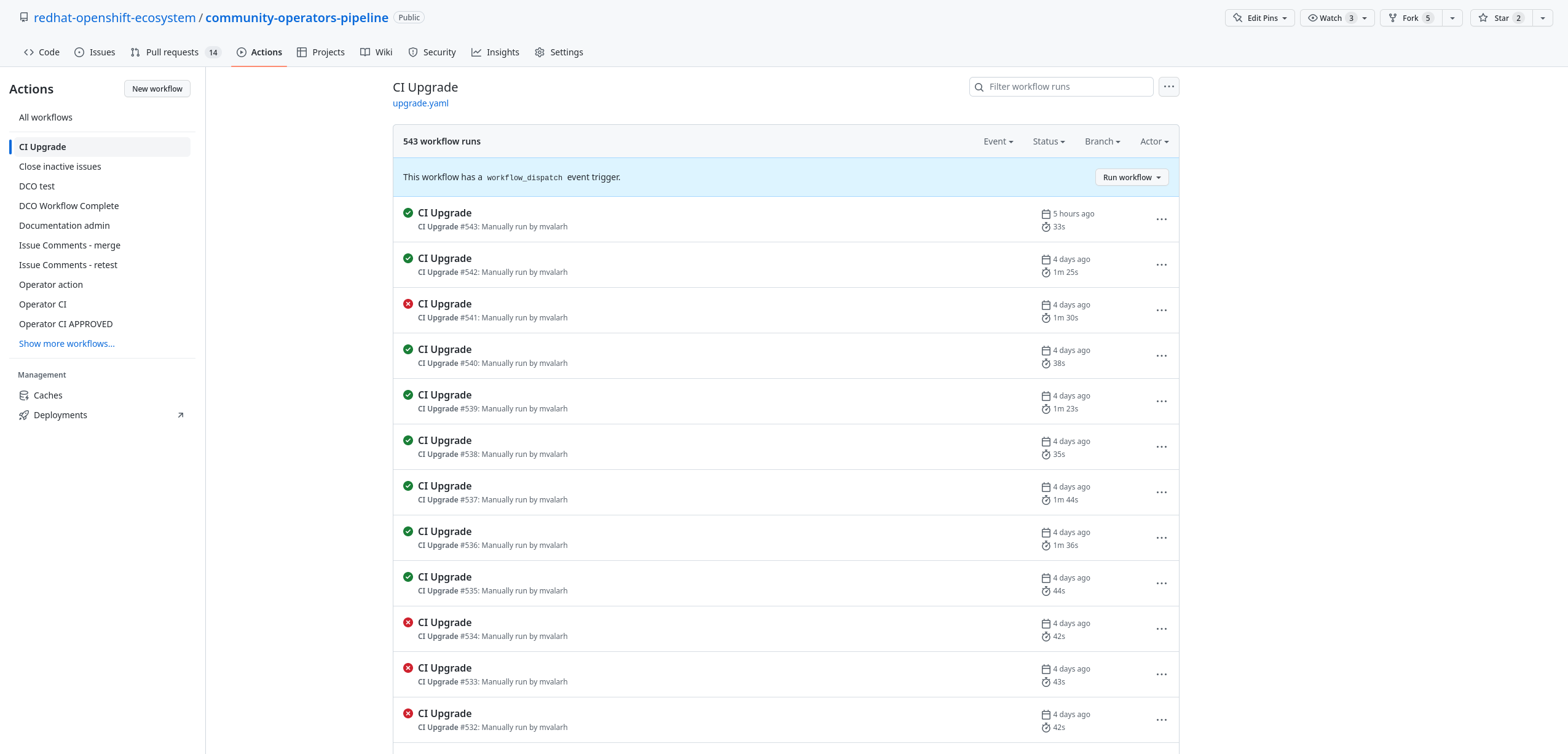The width and height of the screenshot is (1568, 754).
Task: Open the three-dot menu for run #536
Action: [x=1161, y=538]
